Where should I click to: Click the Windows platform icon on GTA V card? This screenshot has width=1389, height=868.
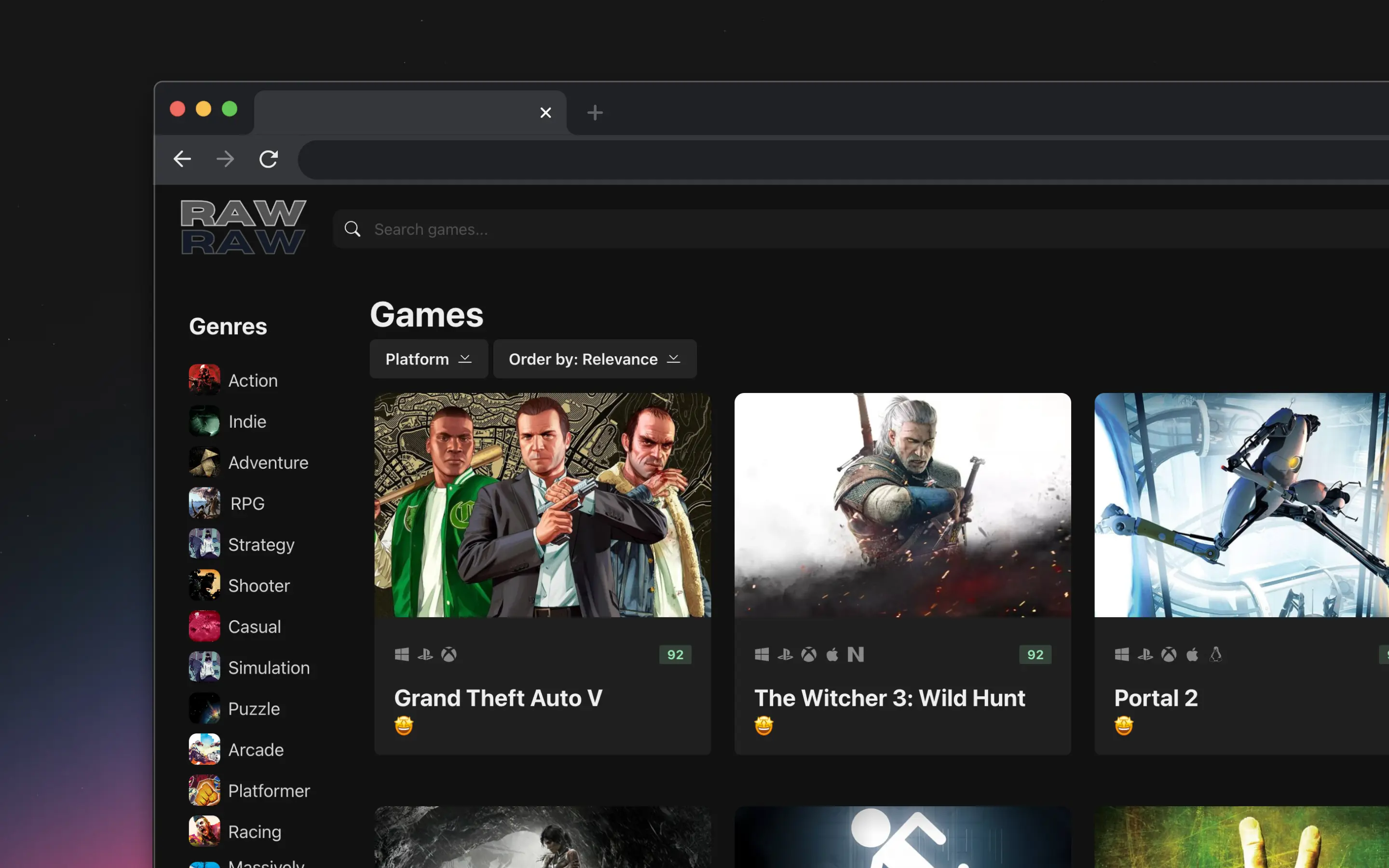402,654
